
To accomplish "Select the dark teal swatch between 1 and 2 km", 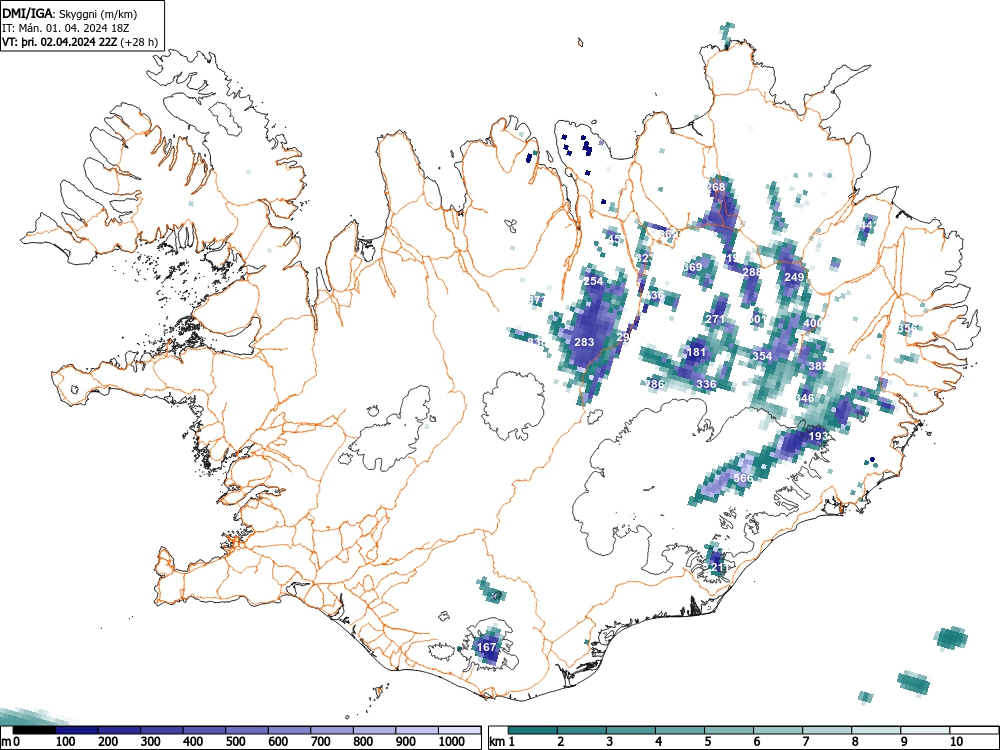I will coord(533,730).
